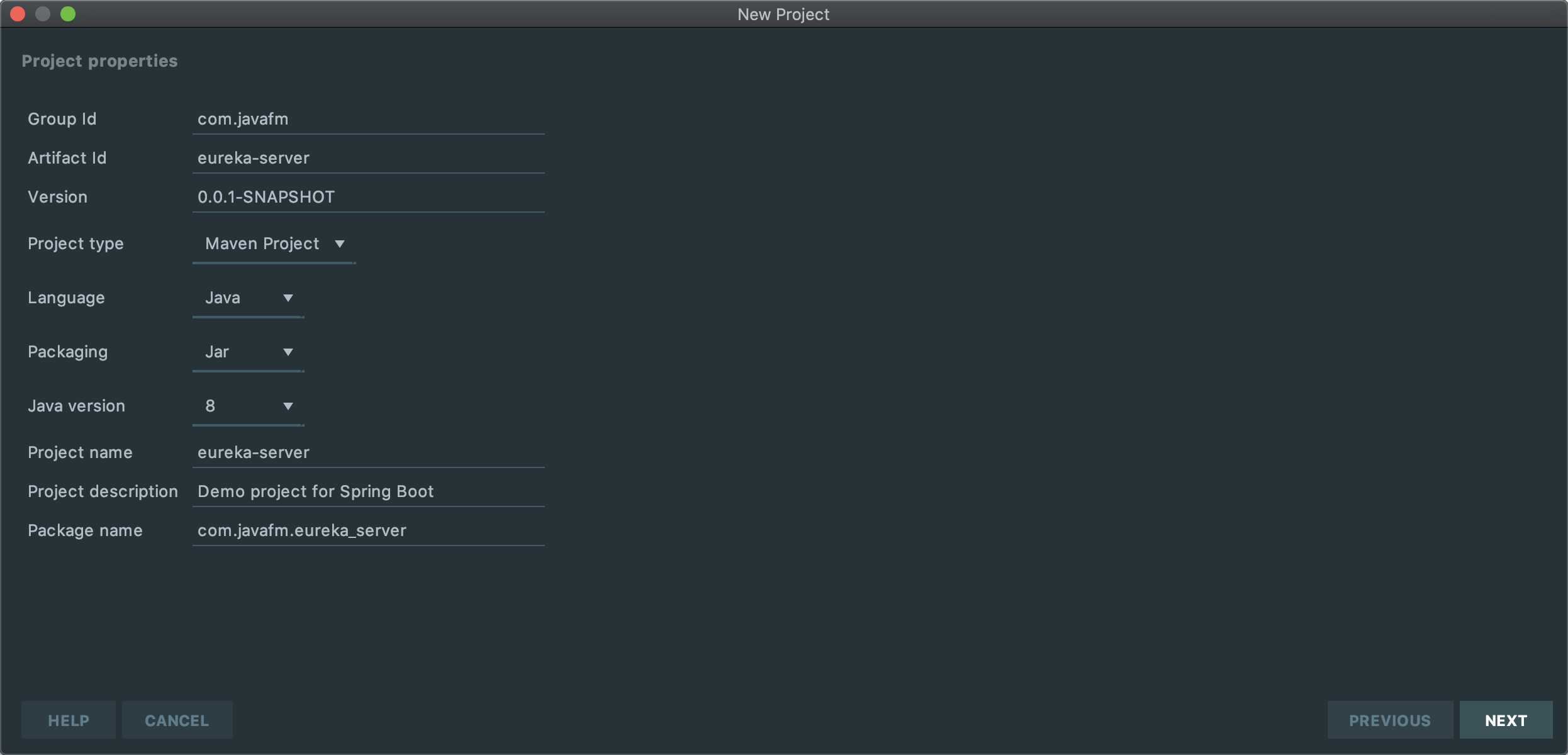Image resolution: width=1568 pixels, height=755 pixels.
Task: Go back with the PREVIOUS button
Action: click(1389, 720)
